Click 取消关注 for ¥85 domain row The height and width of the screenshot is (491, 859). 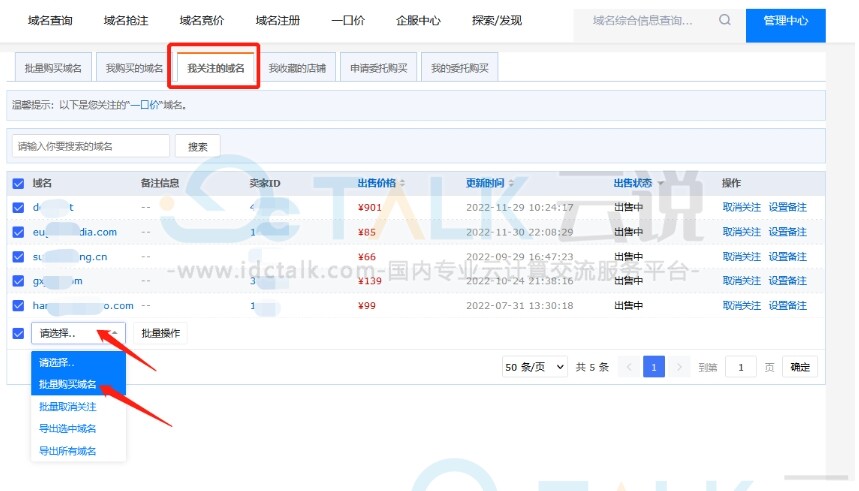pyautogui.click(x=741, y=232)
